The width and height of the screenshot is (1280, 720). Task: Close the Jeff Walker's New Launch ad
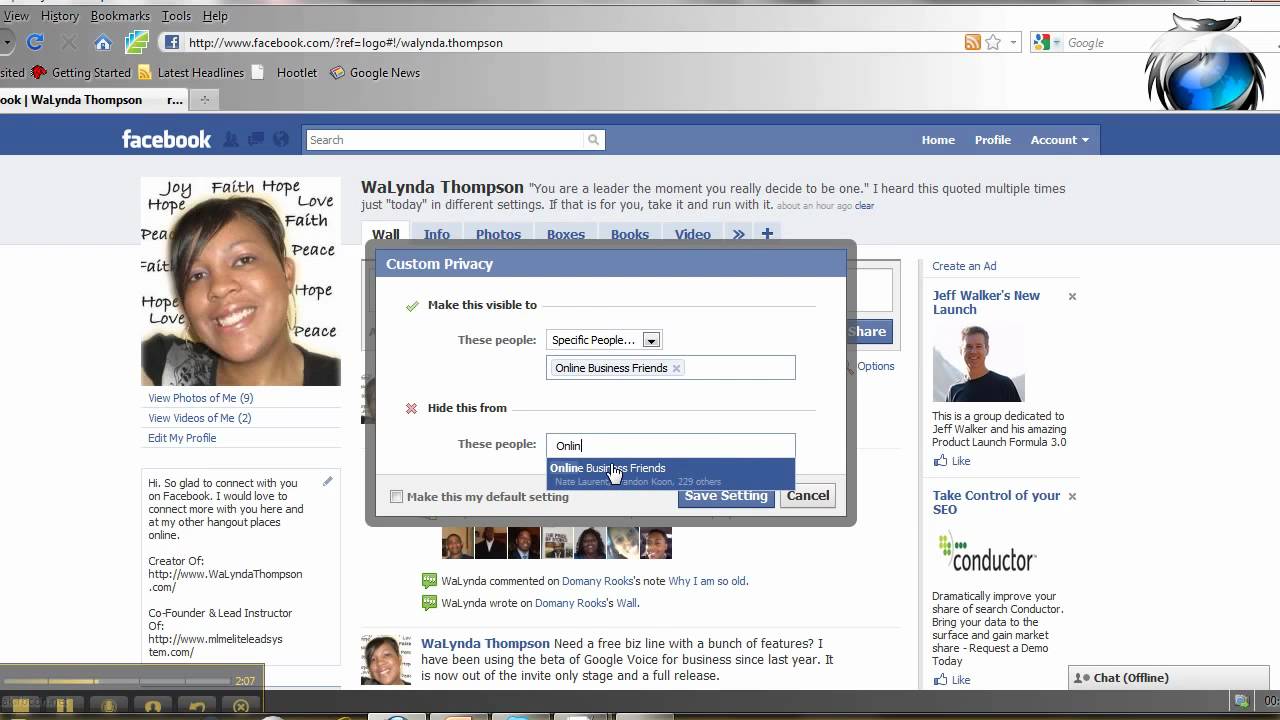point(1072,296)
